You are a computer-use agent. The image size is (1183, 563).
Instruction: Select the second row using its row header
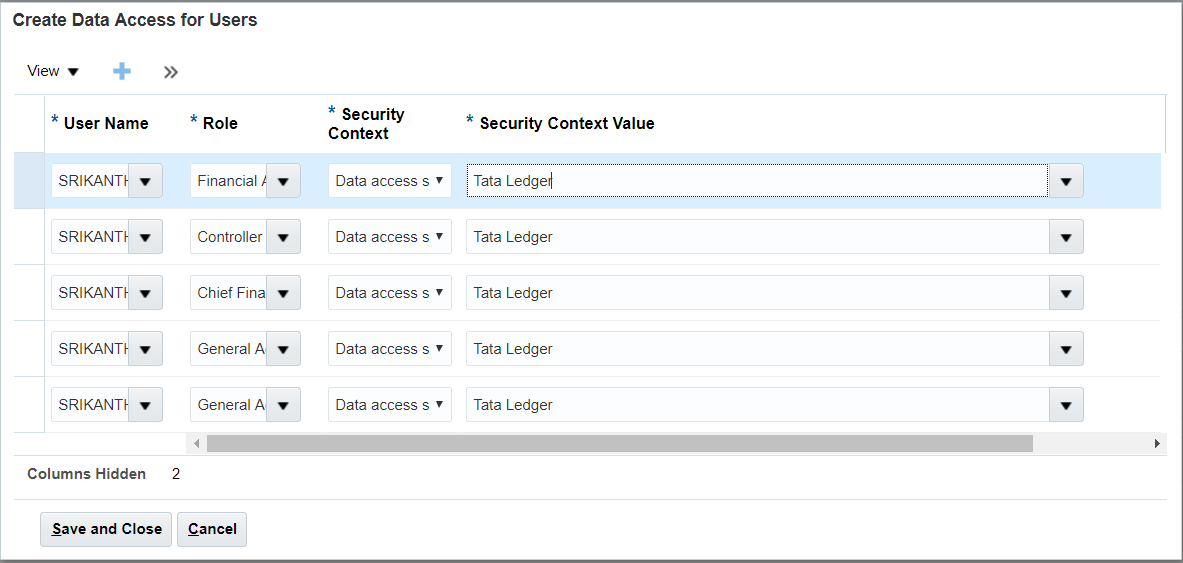point(29,237)
